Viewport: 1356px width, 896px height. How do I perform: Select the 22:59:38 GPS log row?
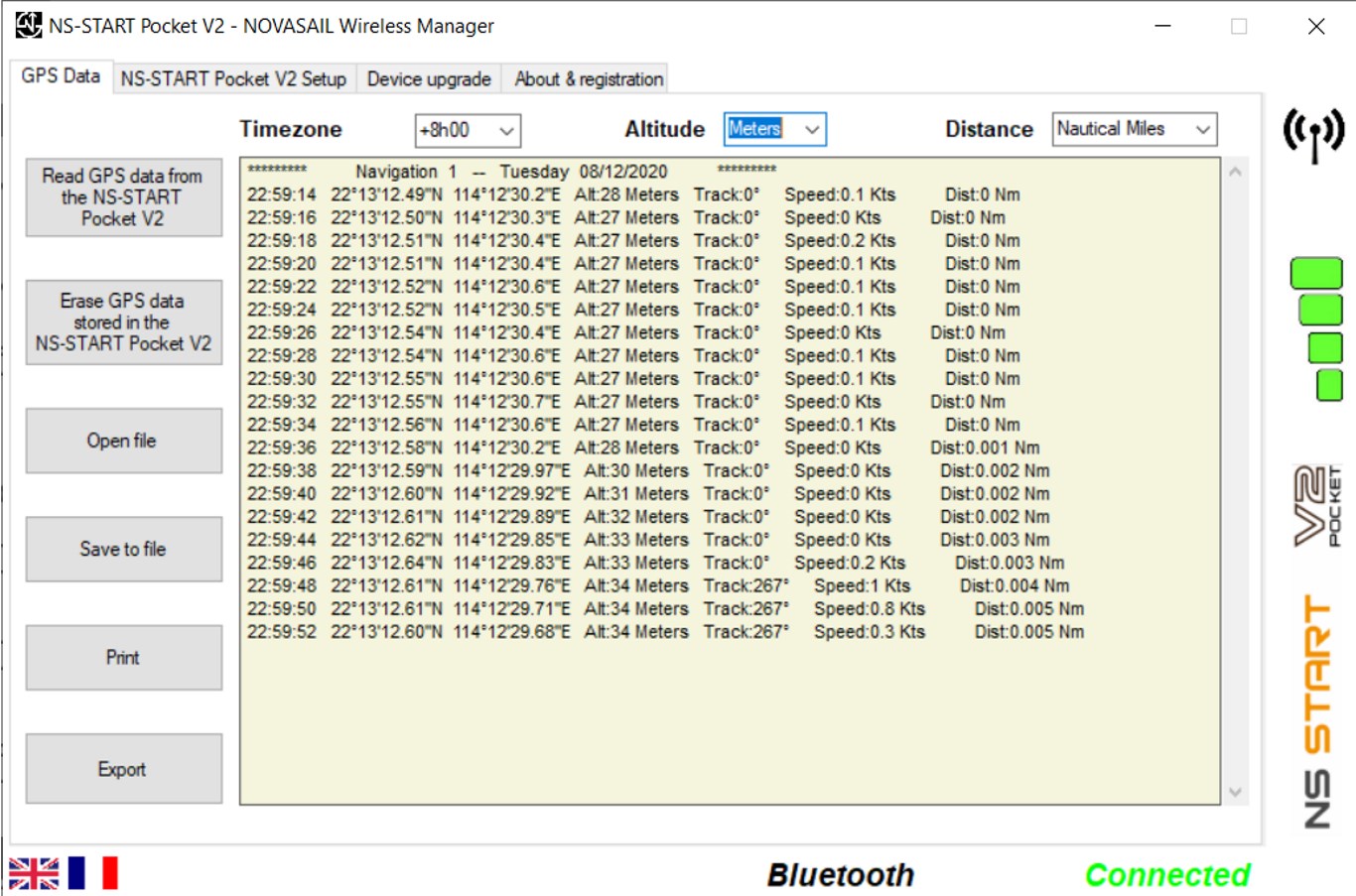coord(648,470)
